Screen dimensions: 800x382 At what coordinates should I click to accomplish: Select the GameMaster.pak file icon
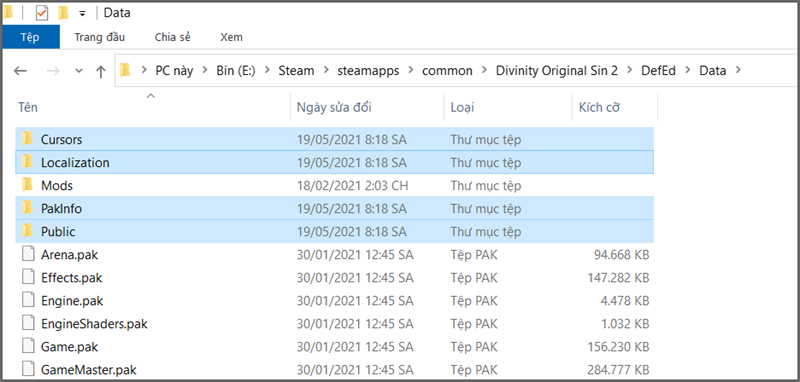pos(28,369)
